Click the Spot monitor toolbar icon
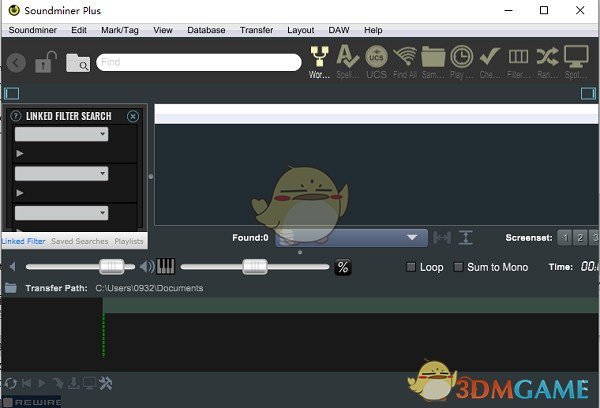 pyautogui.click(x=576, y=62)
